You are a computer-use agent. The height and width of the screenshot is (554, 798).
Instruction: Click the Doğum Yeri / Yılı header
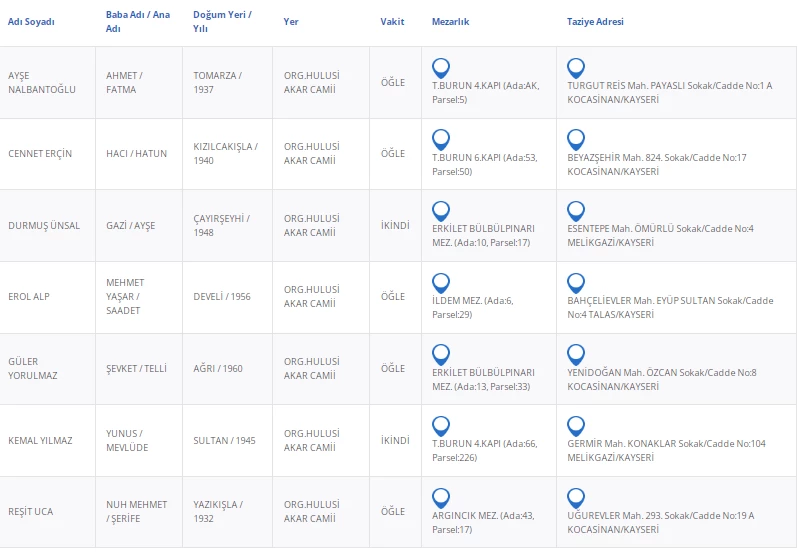coord(222,22)
